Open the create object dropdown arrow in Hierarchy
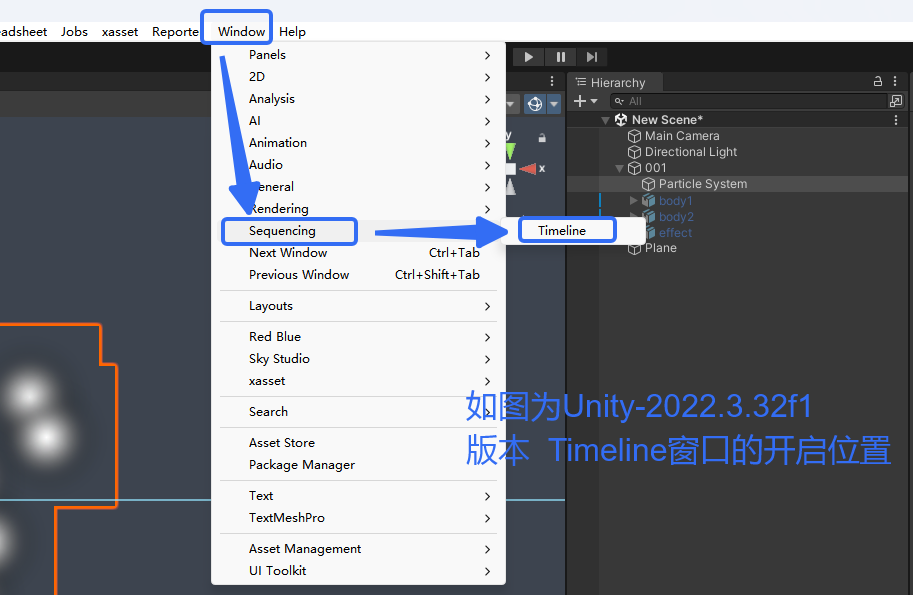This screenshot has width=913, height=595. coord(594,101)
